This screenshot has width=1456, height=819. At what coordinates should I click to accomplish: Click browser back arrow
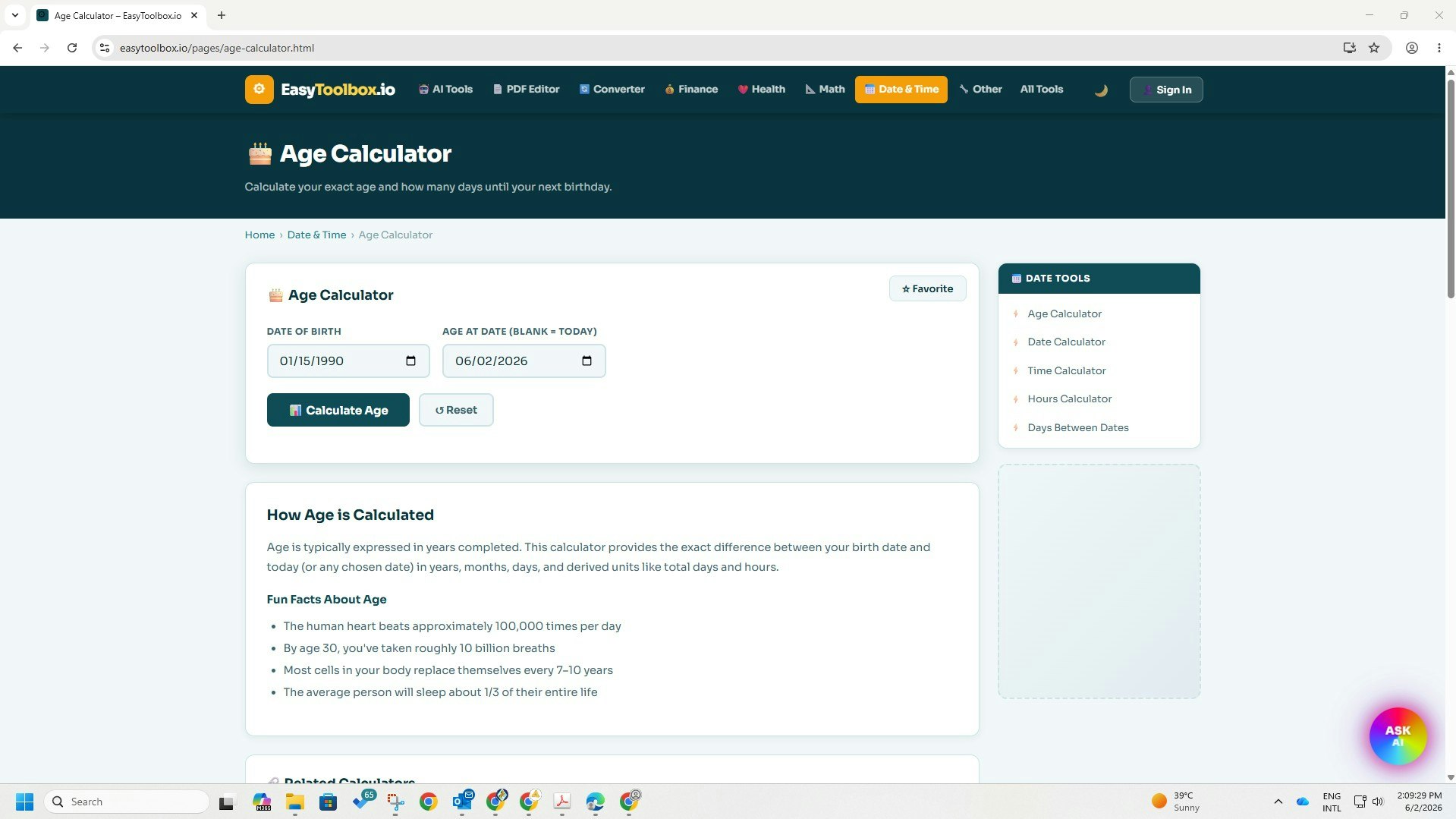17,48
